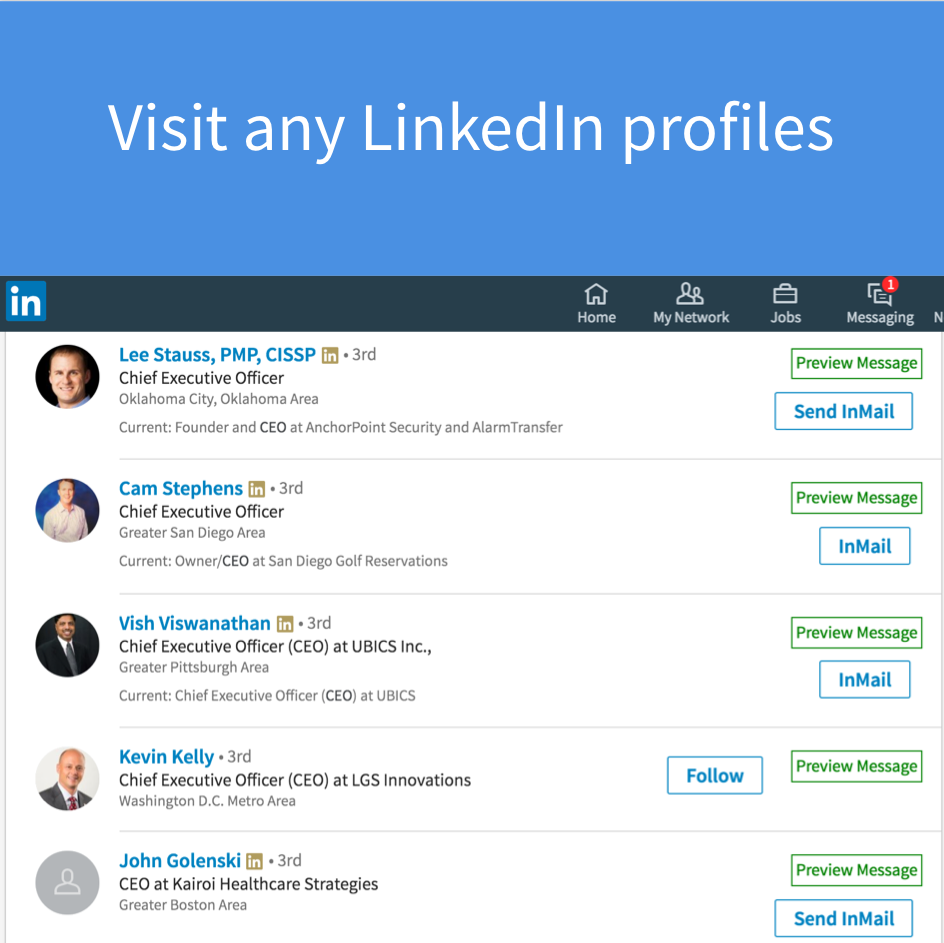Open the Home icon in the top navigation
The width and height of the screenshot is (944, 943).
coord(596,296)
